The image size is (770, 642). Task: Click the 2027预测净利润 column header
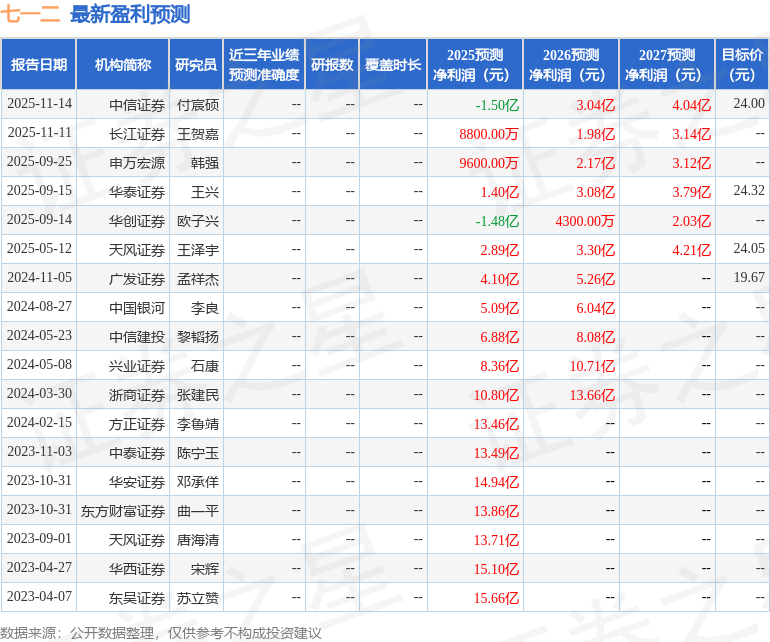667,64
